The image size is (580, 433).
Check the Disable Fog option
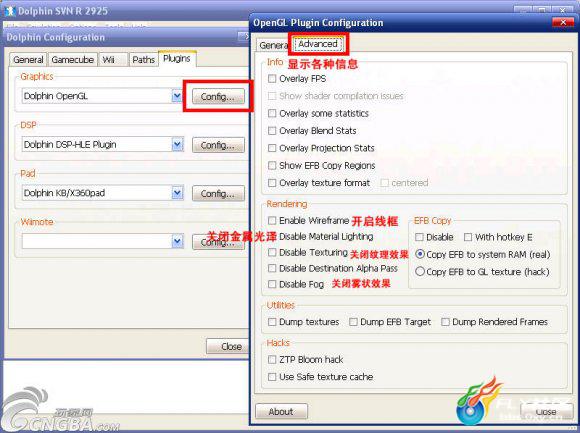(x=272, y=284)
